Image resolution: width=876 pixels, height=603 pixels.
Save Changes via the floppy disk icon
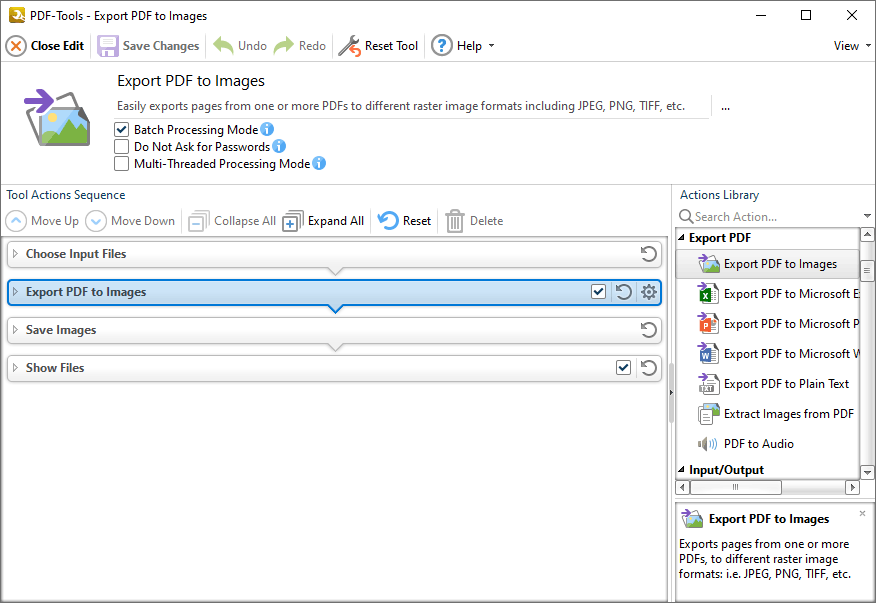point(108,46)
